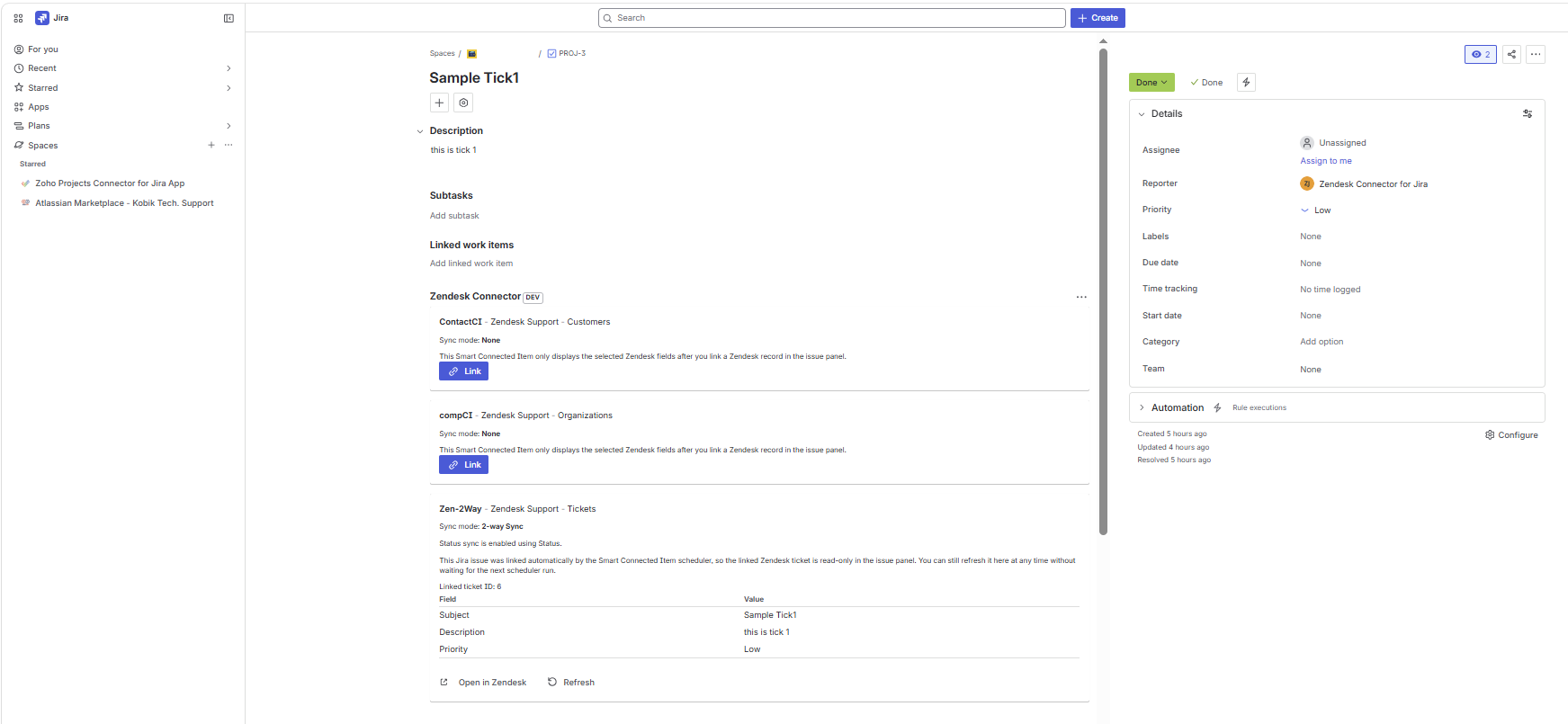Open the Priority Low dropdown
This screenshot has height=724, width=1568.
point(1315,210)
